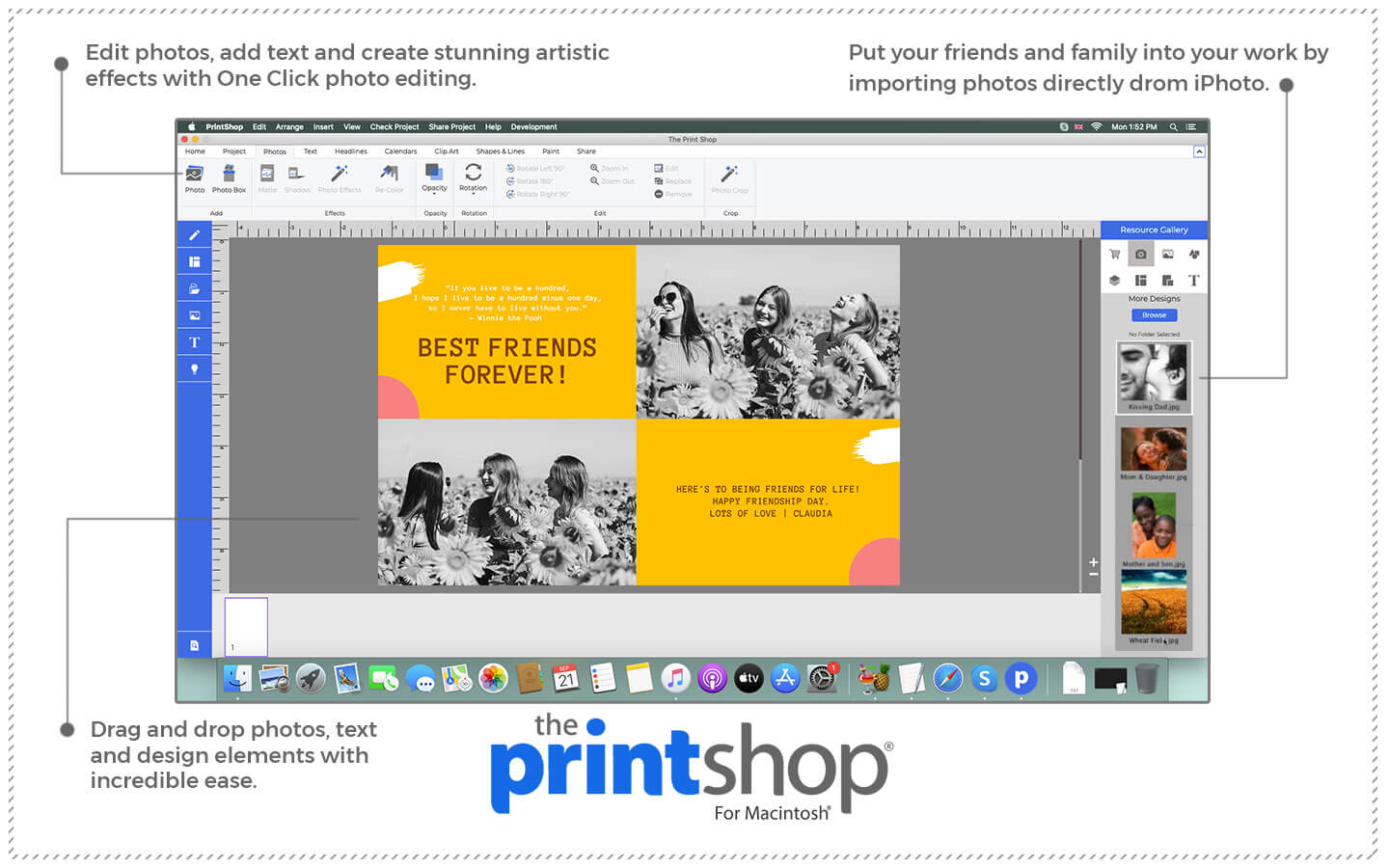Collapse the ribbon with the chevron button
Viewport: 1389px width, 868px height.
click(x=1199, y=151)
